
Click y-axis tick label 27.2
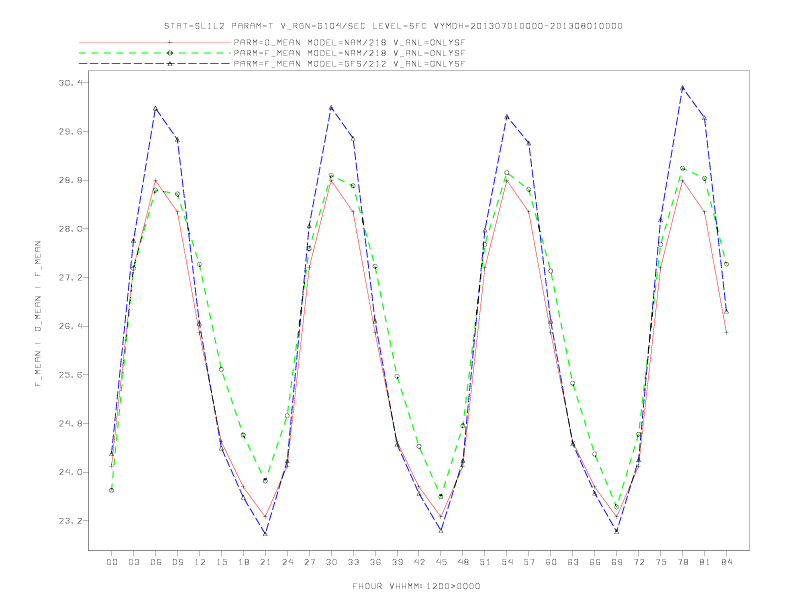coord(73,277)
